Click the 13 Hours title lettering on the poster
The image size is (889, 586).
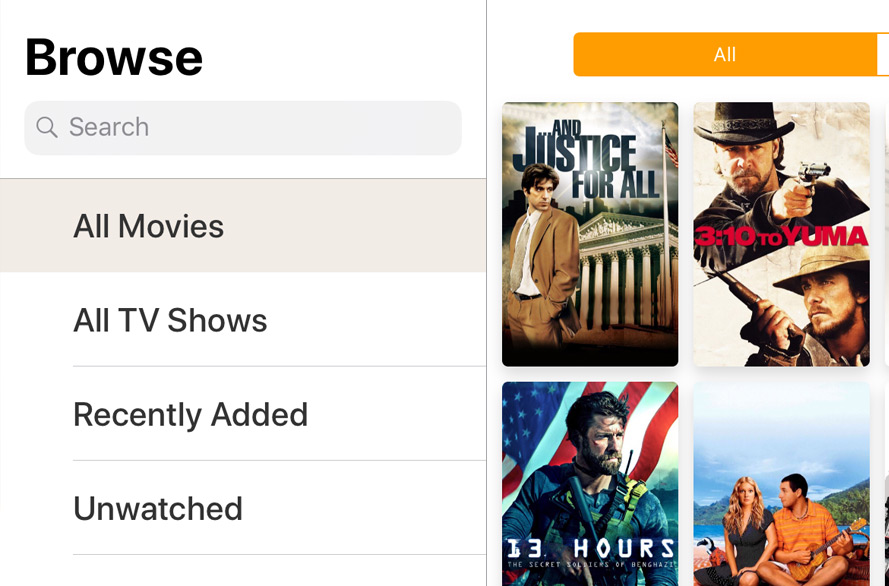pyautogui.click(x=590, y=548)
